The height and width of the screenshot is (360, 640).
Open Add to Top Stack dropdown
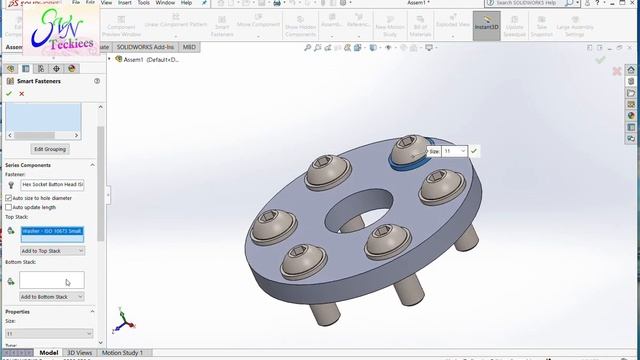(x=53, y=251)
